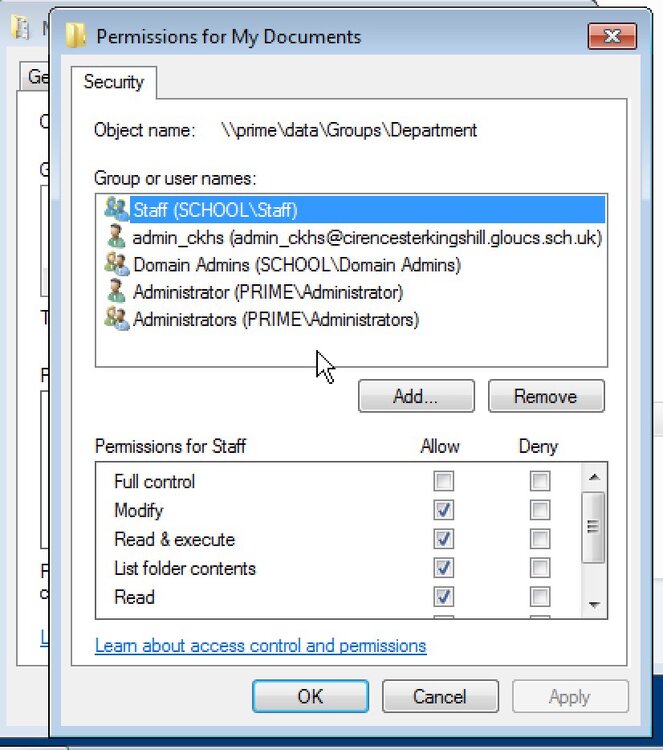Select the Staff group icon
The image size is (663, 750).
click(116, 209)
